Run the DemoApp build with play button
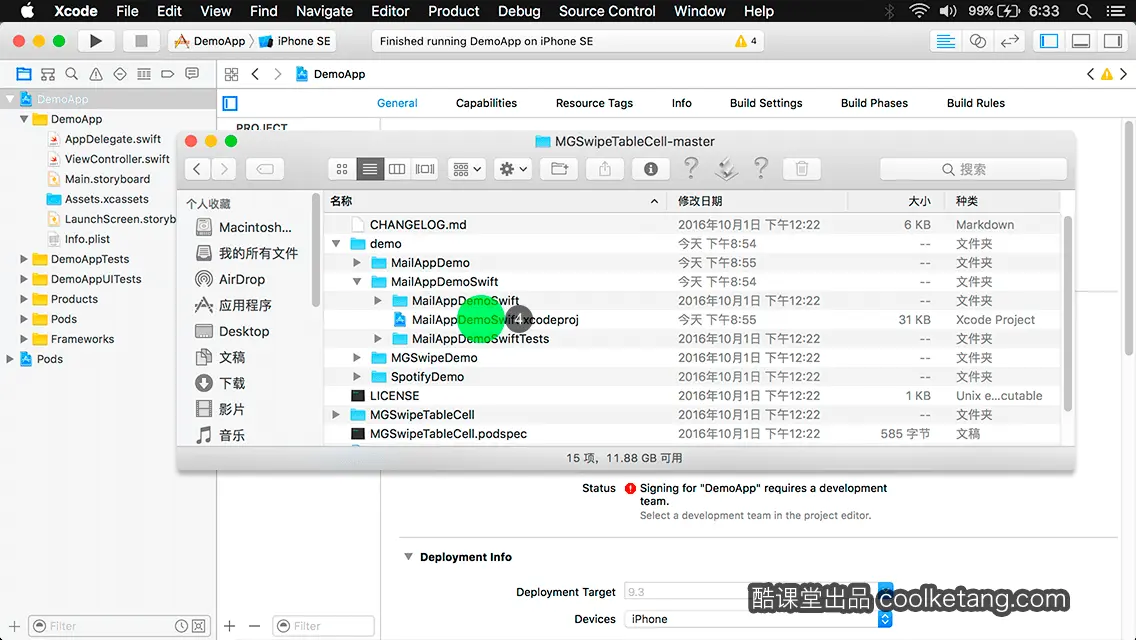 coord(95,41)
